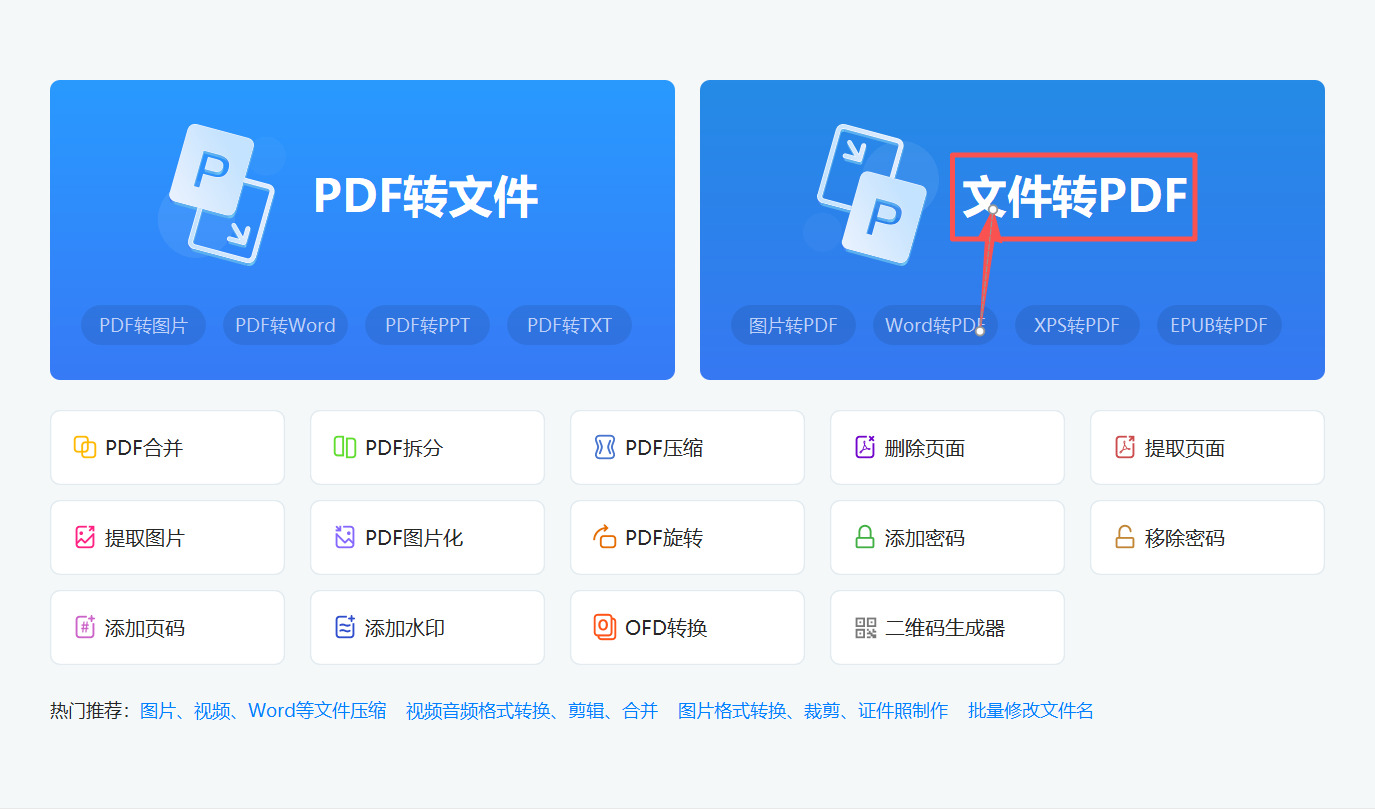1375x809 pixels.
Task: Click the PDF转Word button
Action: tap(285, 324)
